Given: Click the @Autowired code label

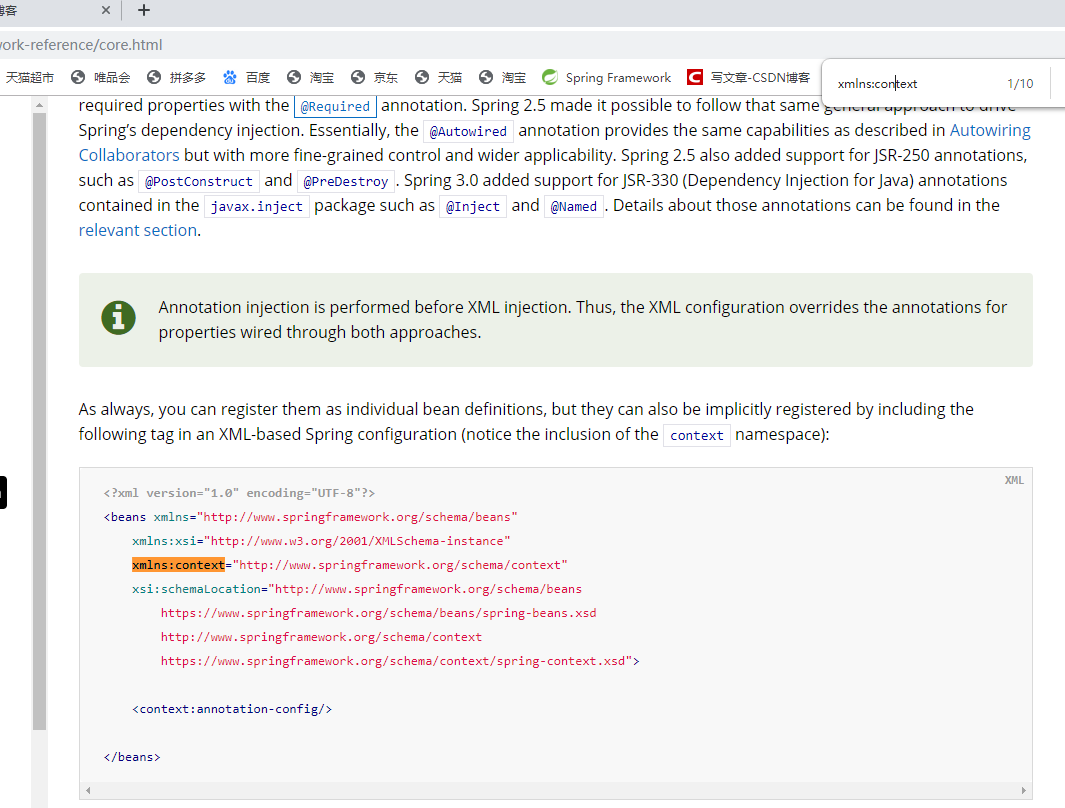Looking at the screenshot, I should pyautogui.click(x=468, y=132).
